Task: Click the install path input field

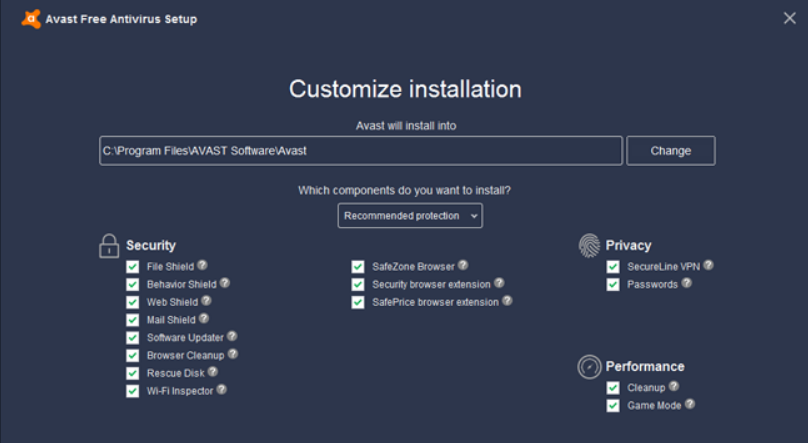Action: pos(361,151)
